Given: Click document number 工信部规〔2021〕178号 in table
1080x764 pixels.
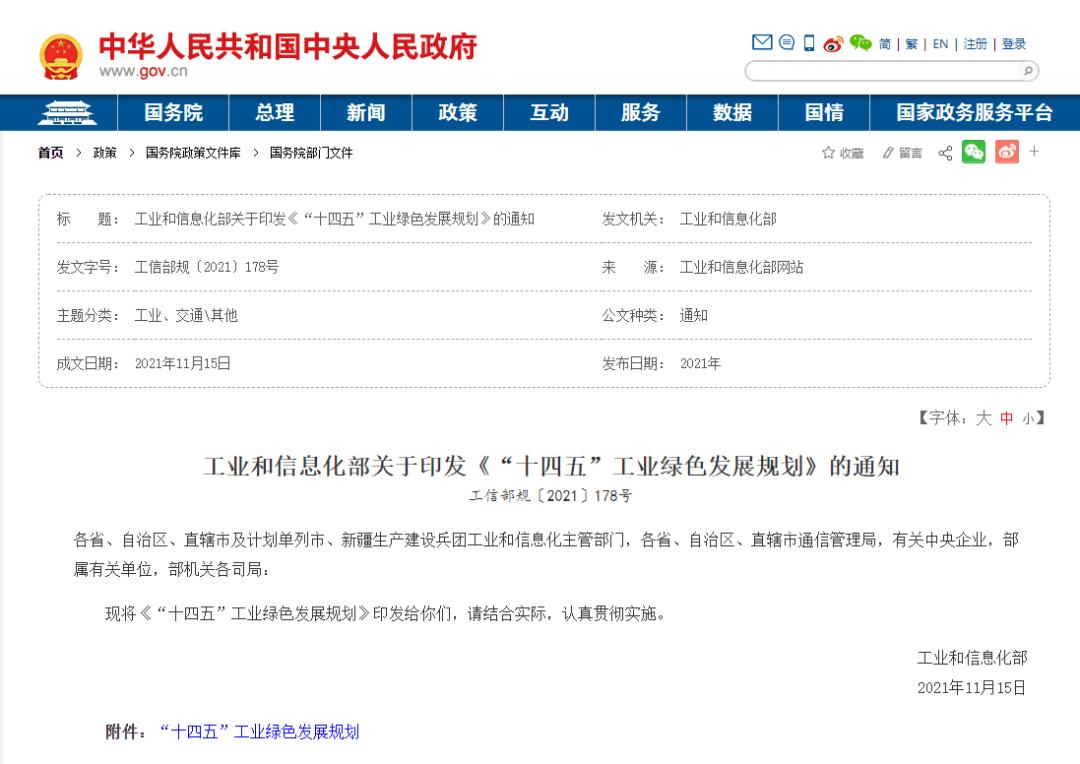Looking at the screenshot, I should tap(207, 267).
